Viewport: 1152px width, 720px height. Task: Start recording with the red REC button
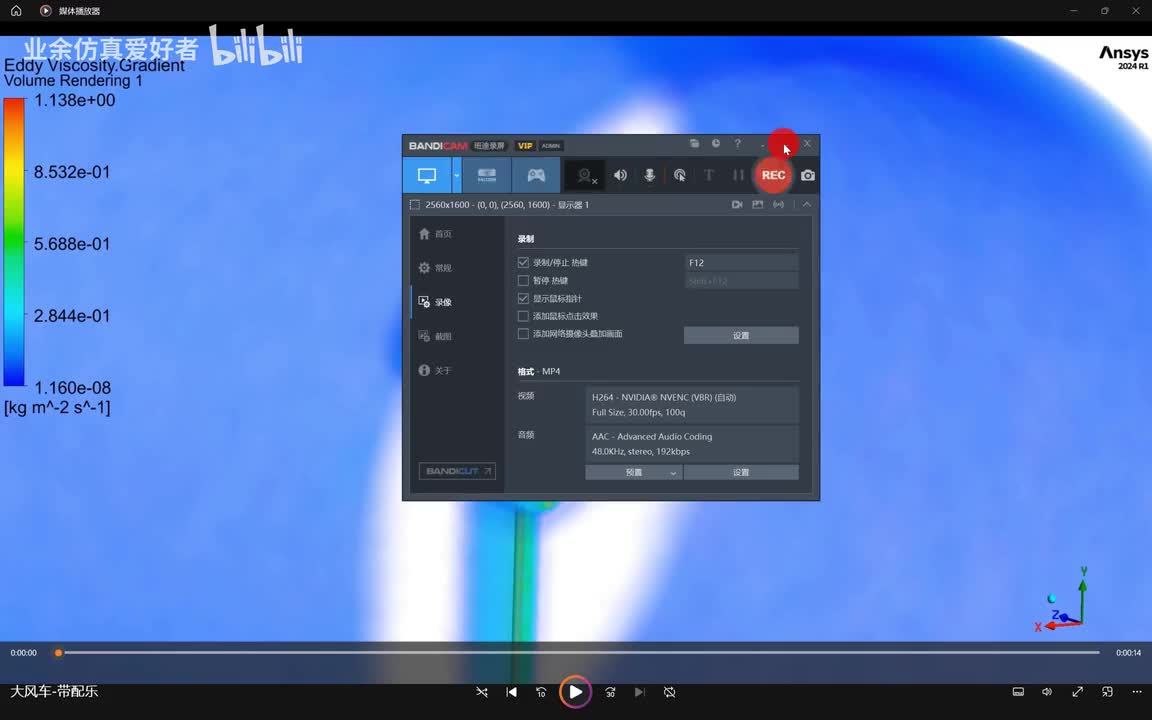773,175
